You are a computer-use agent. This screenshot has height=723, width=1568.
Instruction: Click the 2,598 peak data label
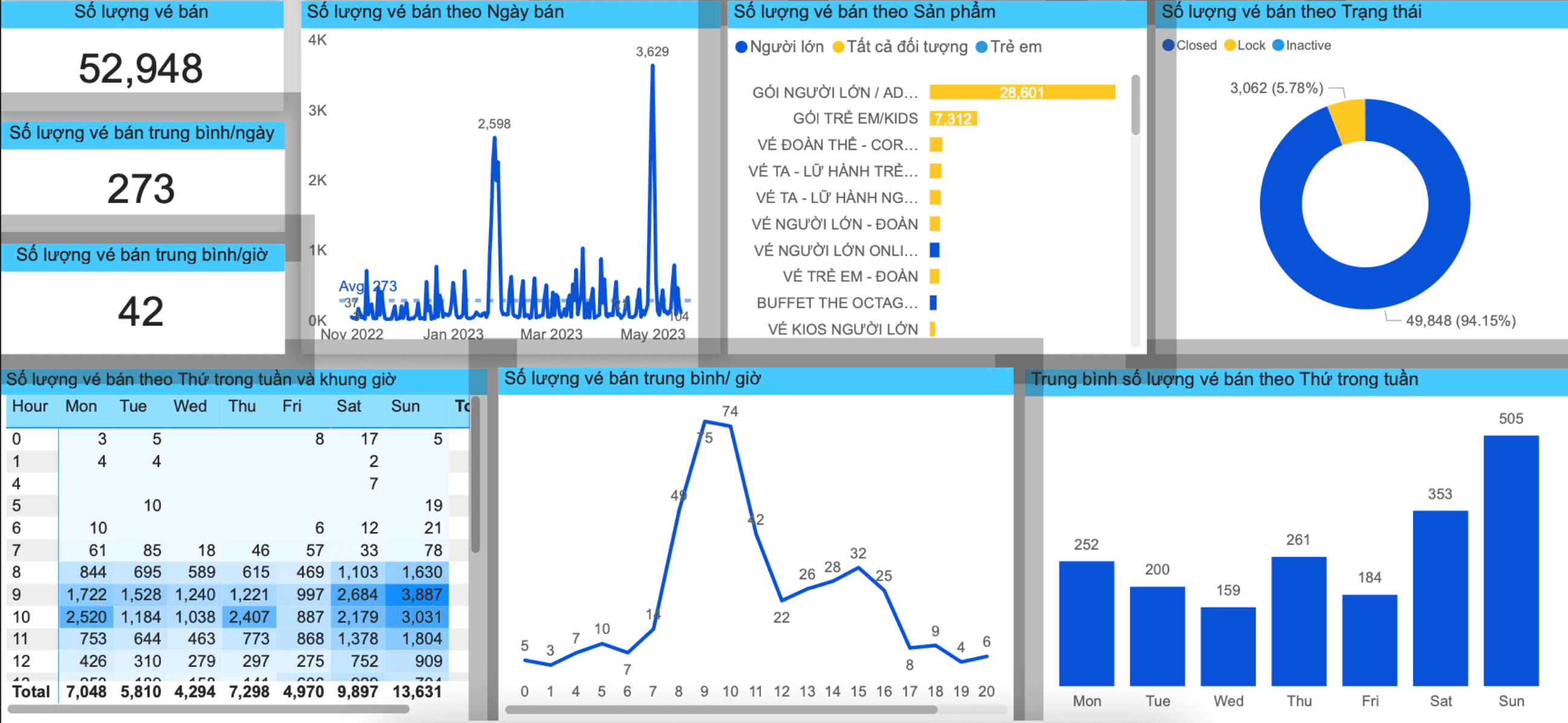click(x=494, y=124)
